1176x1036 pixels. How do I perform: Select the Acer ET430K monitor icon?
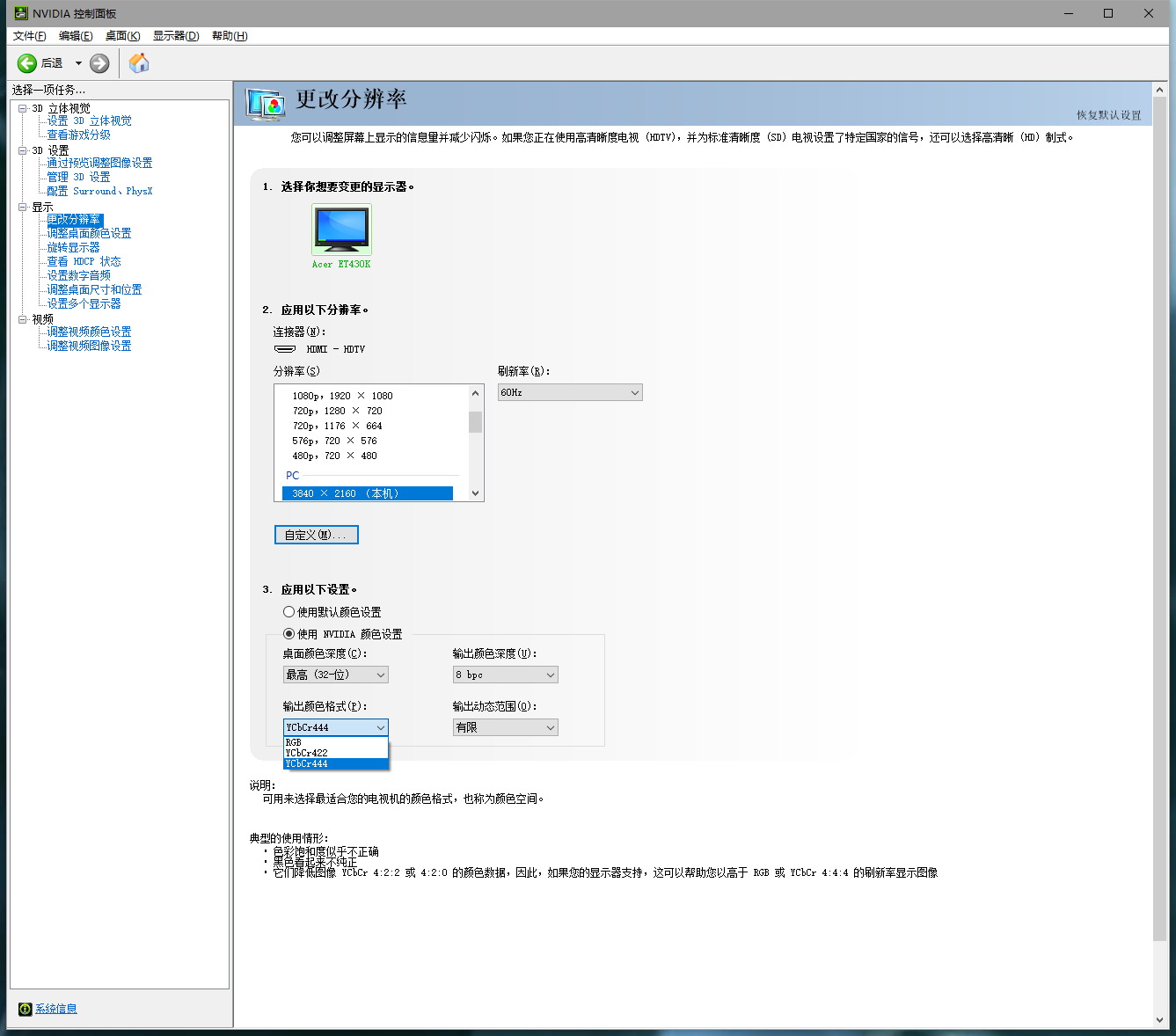tap(341, 230)
